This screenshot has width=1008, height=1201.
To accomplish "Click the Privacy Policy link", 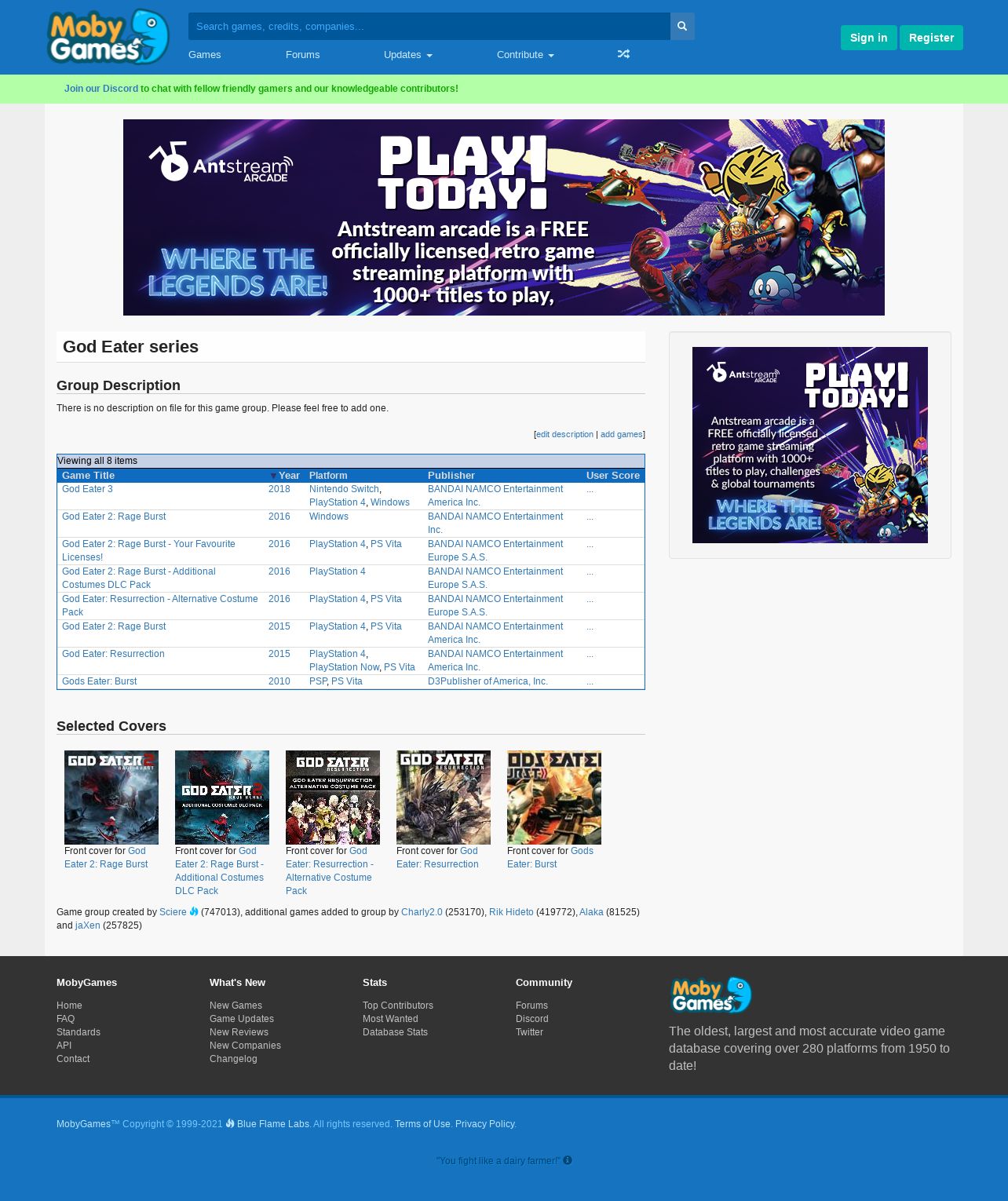I will click(485, 1124).
